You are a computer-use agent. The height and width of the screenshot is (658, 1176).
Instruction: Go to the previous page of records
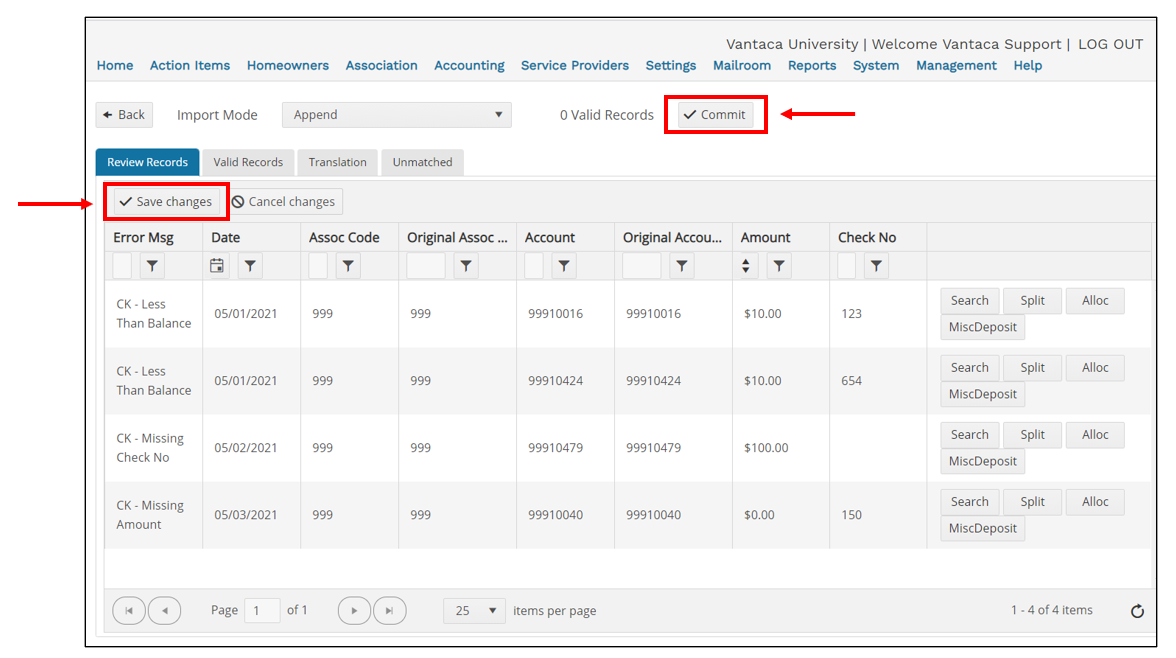coord(165,611)
